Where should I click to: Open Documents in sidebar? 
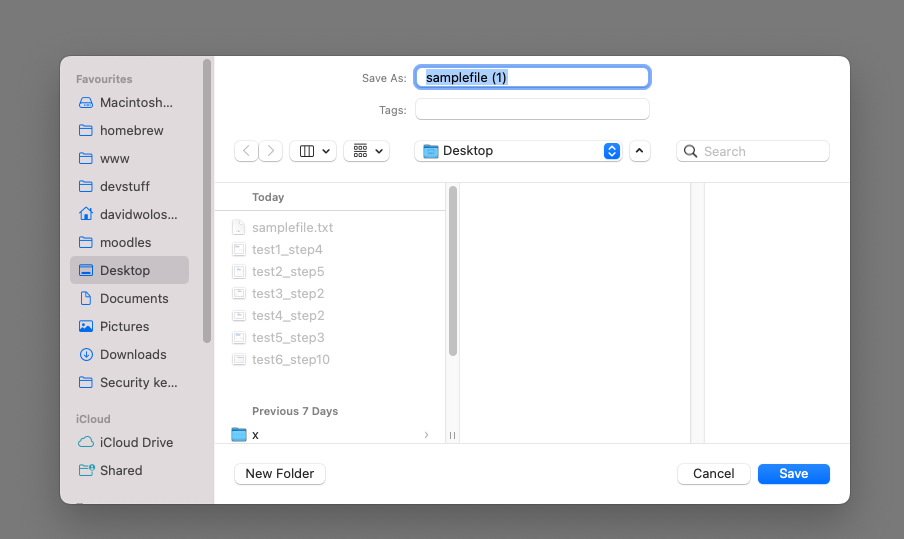129,298
